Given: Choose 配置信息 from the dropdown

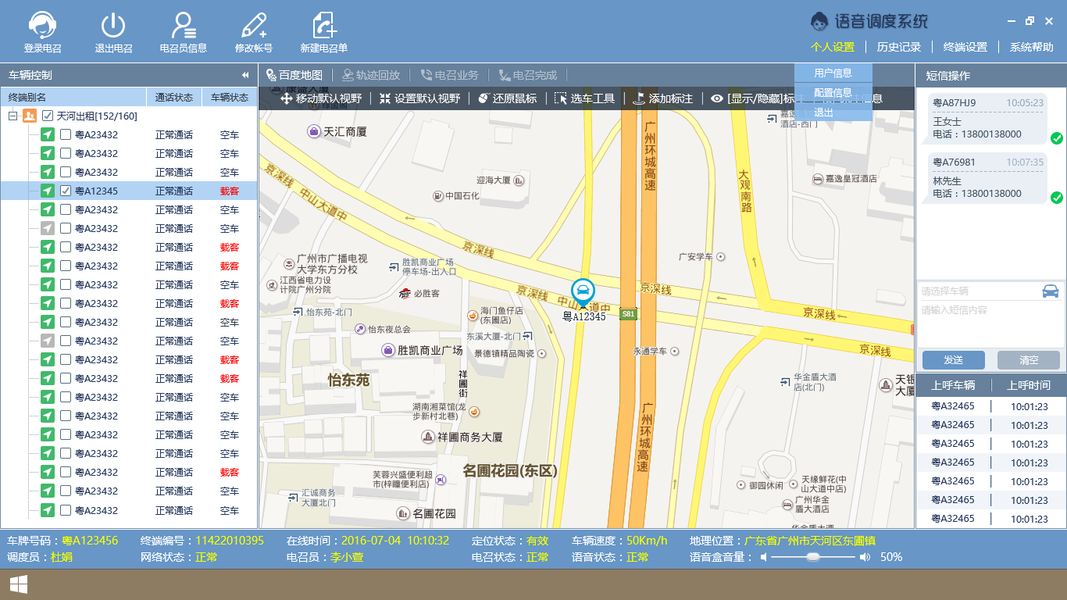Looking at the screenshot, I should [833, 93].
